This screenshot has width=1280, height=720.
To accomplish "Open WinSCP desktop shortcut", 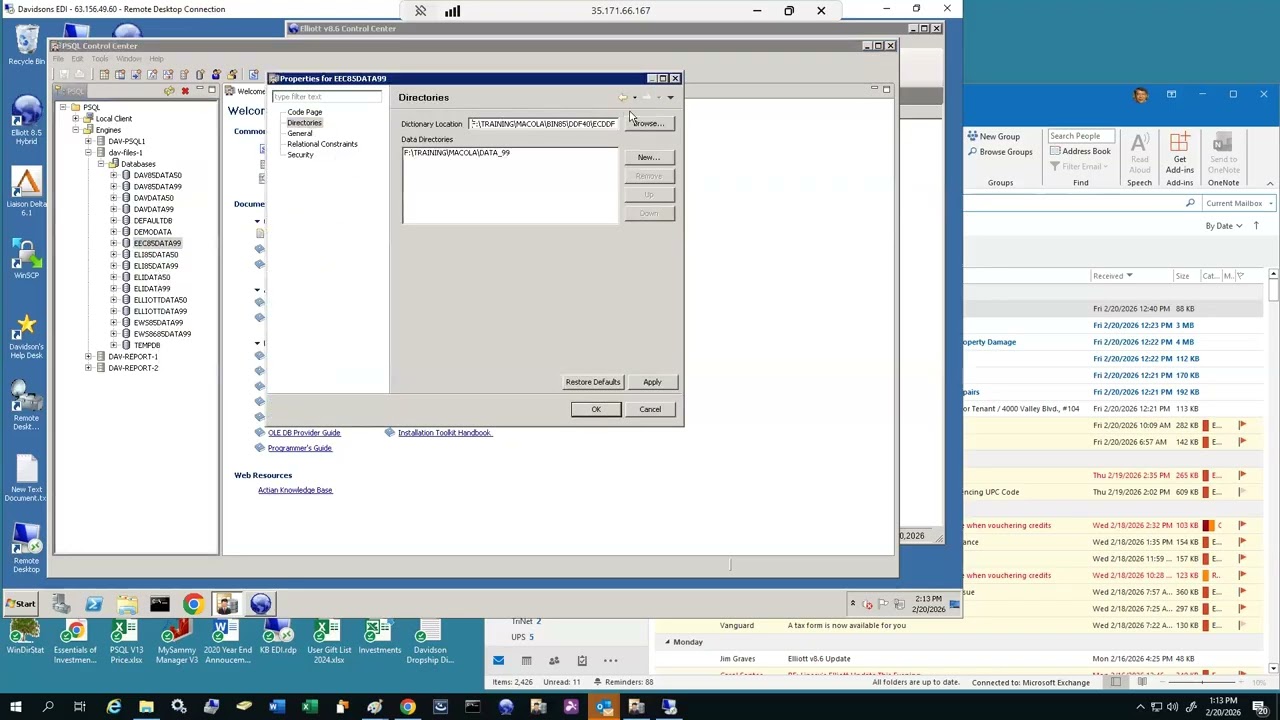I will click(26, 258).
